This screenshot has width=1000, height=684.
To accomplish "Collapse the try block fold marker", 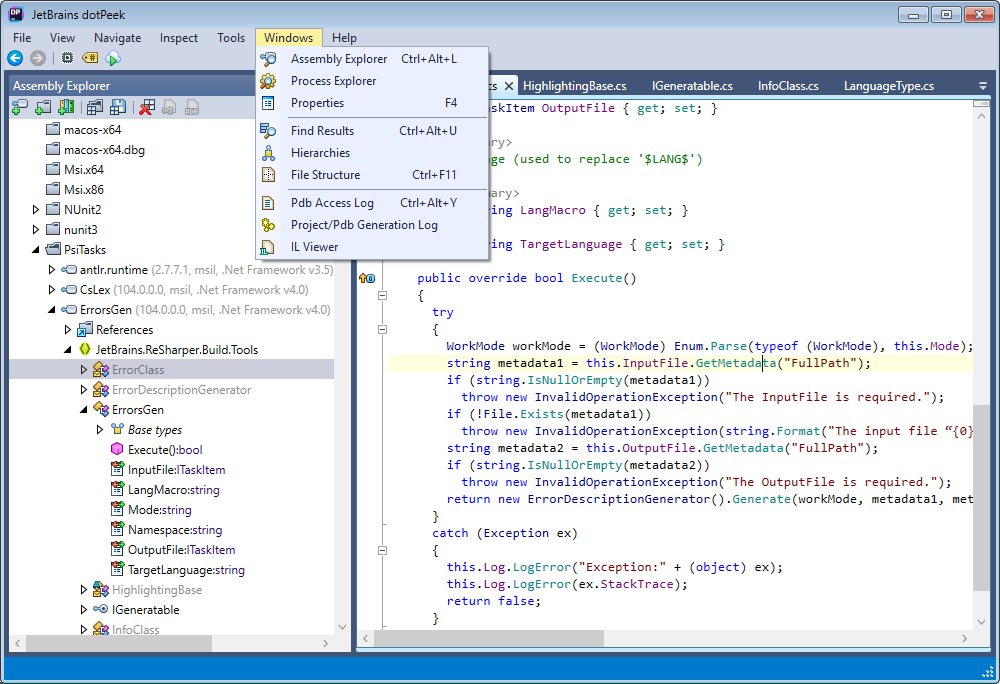I will pyautogui.click(x=382, y=330).
